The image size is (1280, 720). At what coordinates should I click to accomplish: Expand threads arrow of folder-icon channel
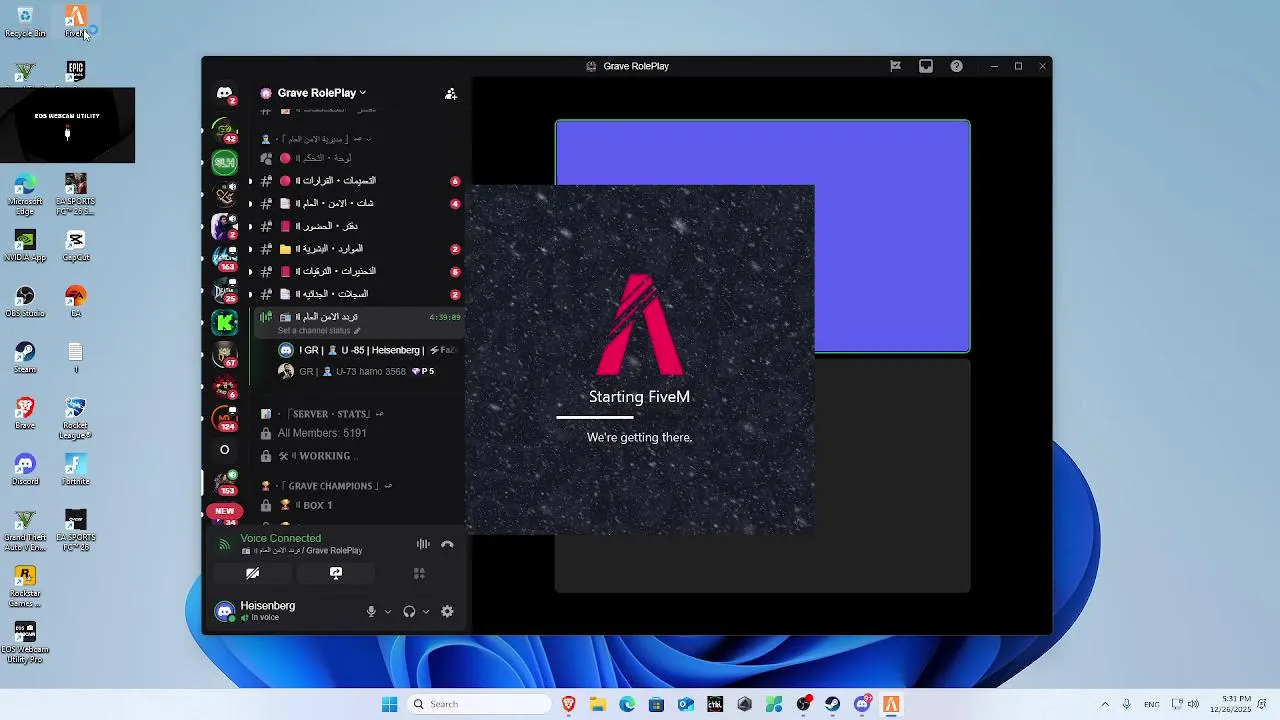tap(250, 249)
